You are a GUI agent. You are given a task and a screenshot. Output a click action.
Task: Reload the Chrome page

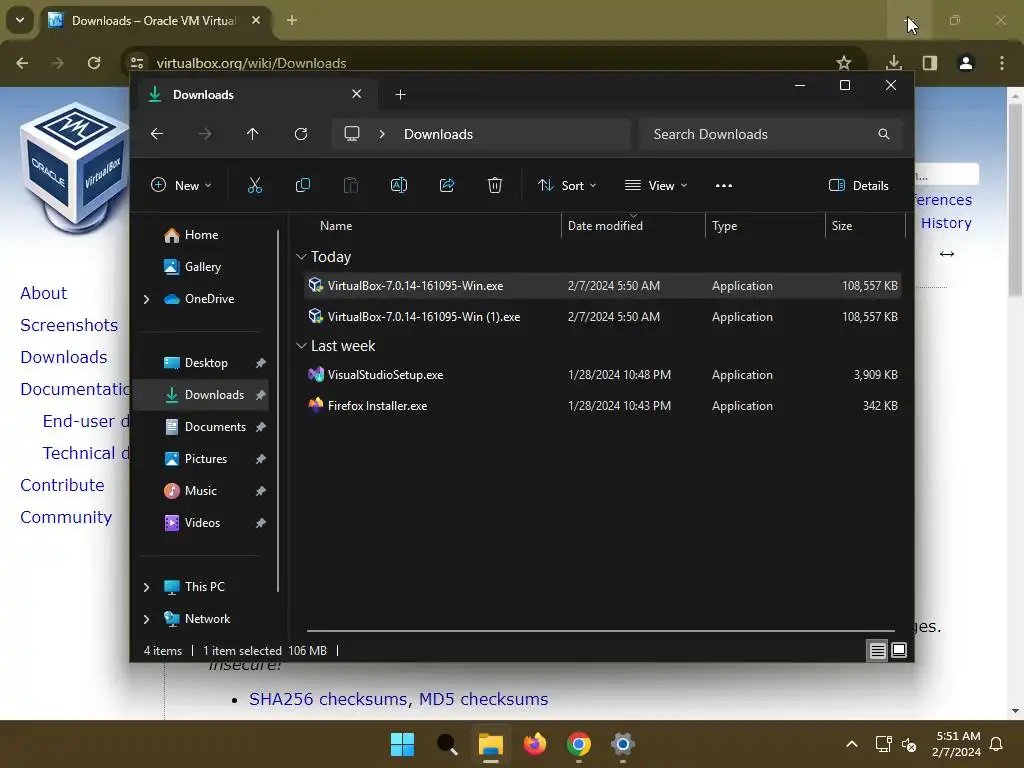tap(94, 63)
